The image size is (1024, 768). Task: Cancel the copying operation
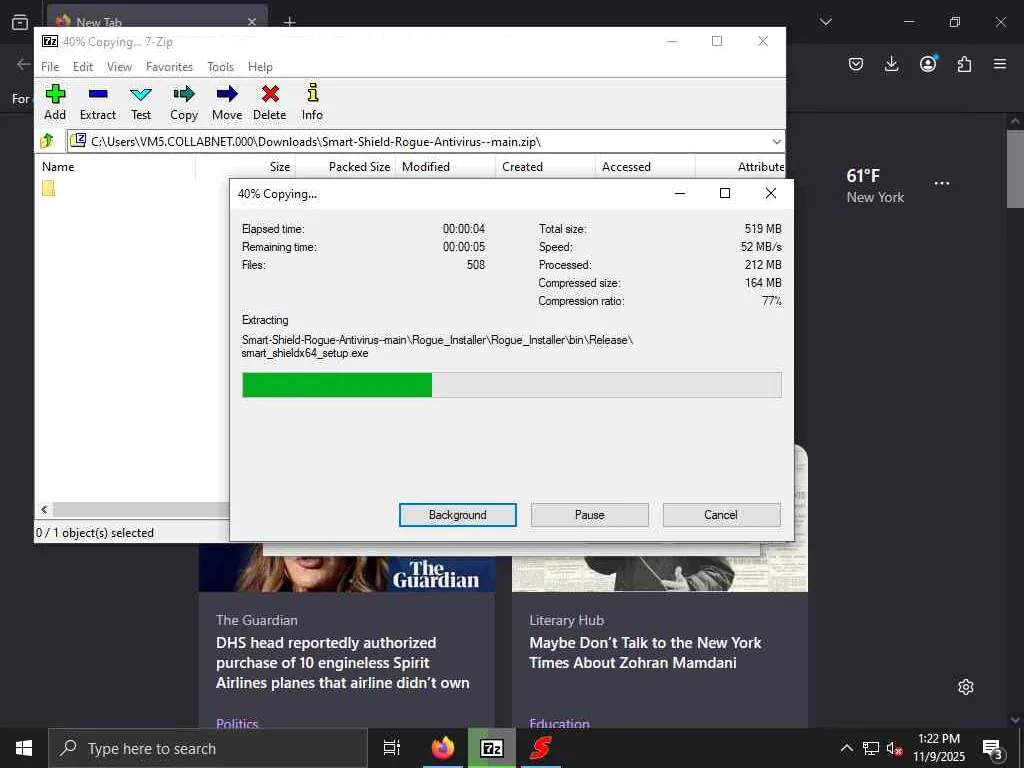tap(721, 515)
